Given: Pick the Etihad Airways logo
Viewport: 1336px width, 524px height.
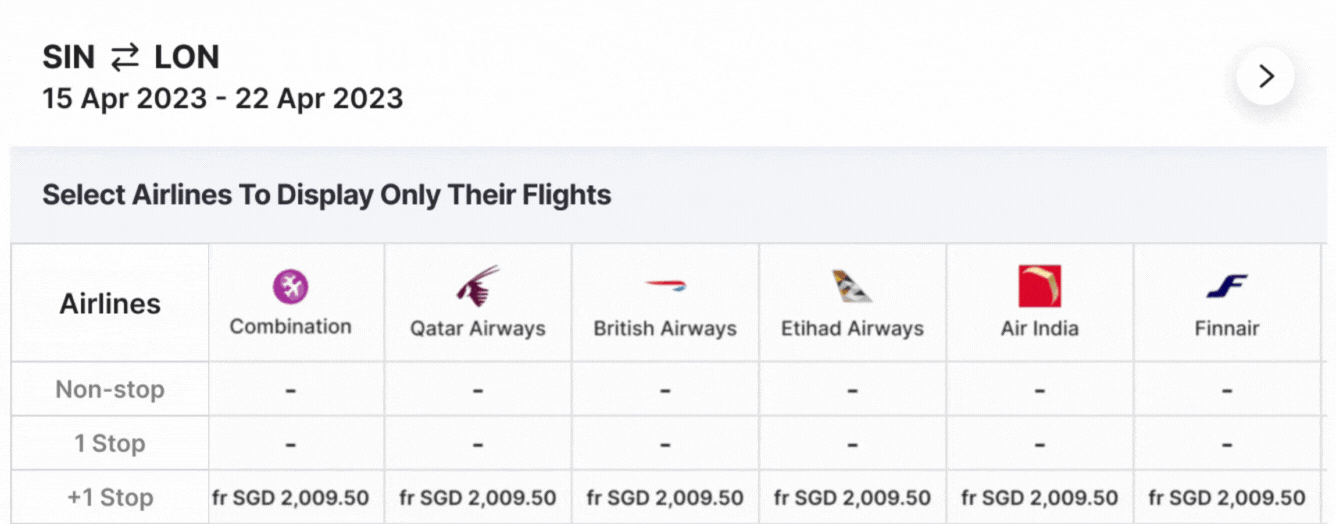Looking at the screenshot, I should (852, 286).
